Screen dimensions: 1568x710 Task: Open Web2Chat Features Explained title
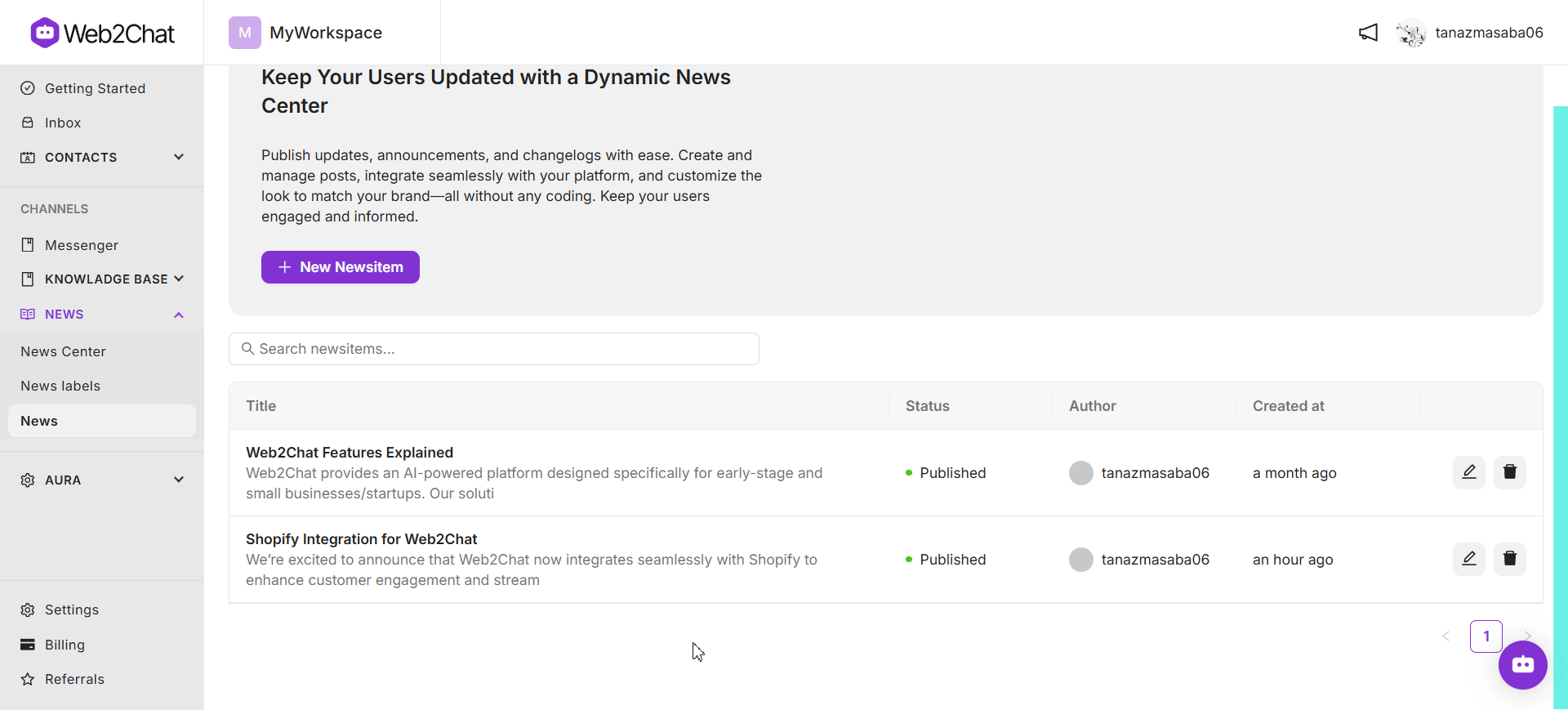[x=350, y=453]
